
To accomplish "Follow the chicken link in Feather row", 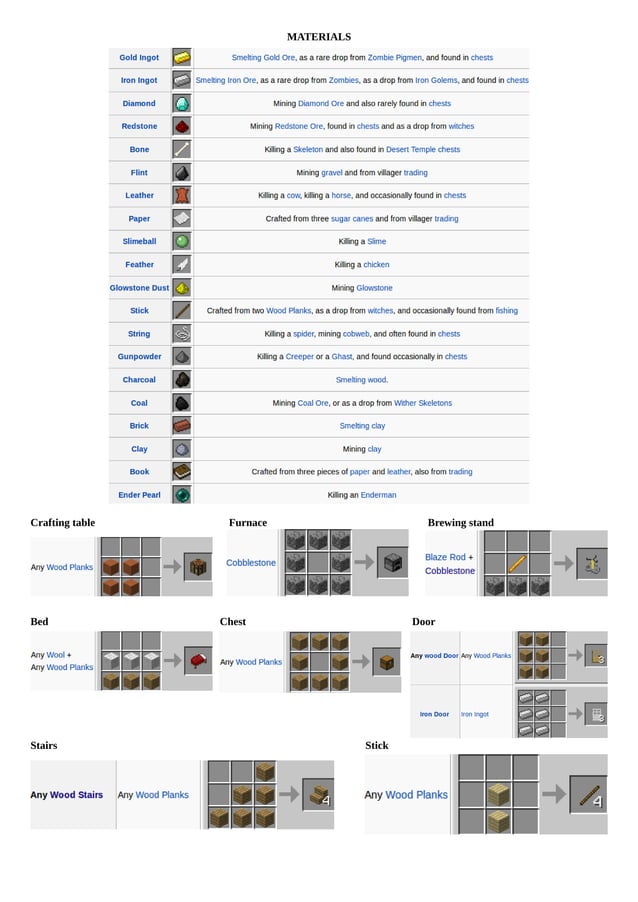I will [376, 265].
